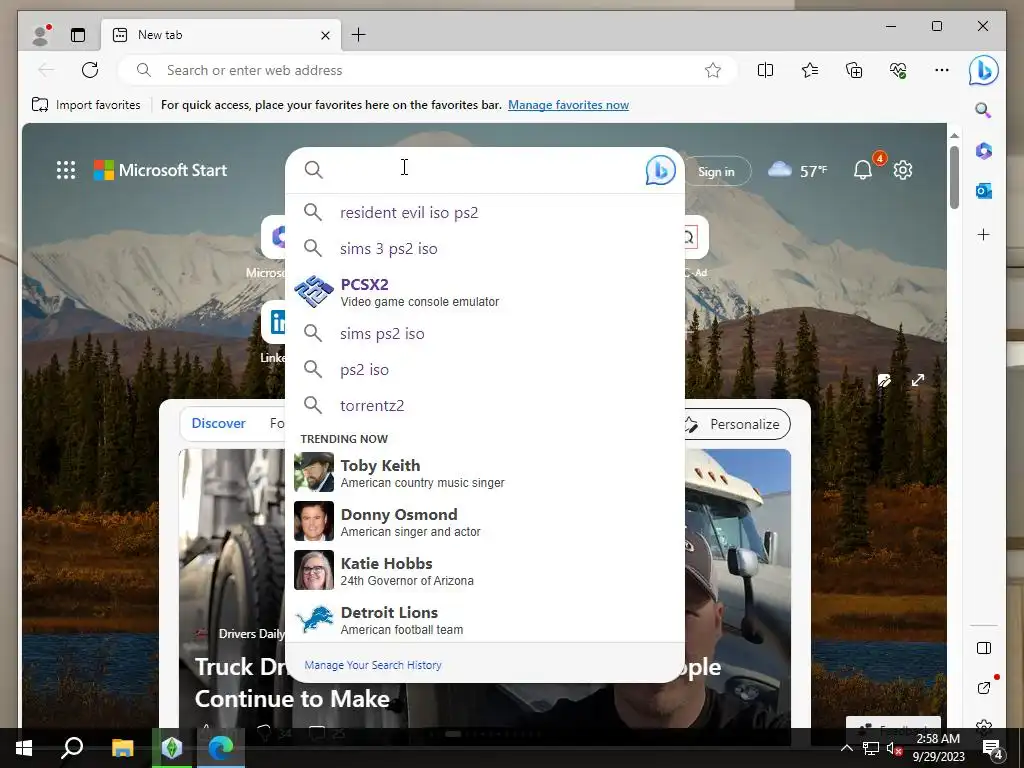Open notifications bell
Image resolution: width=1024 pixels, height=768 pixels.
863,170
